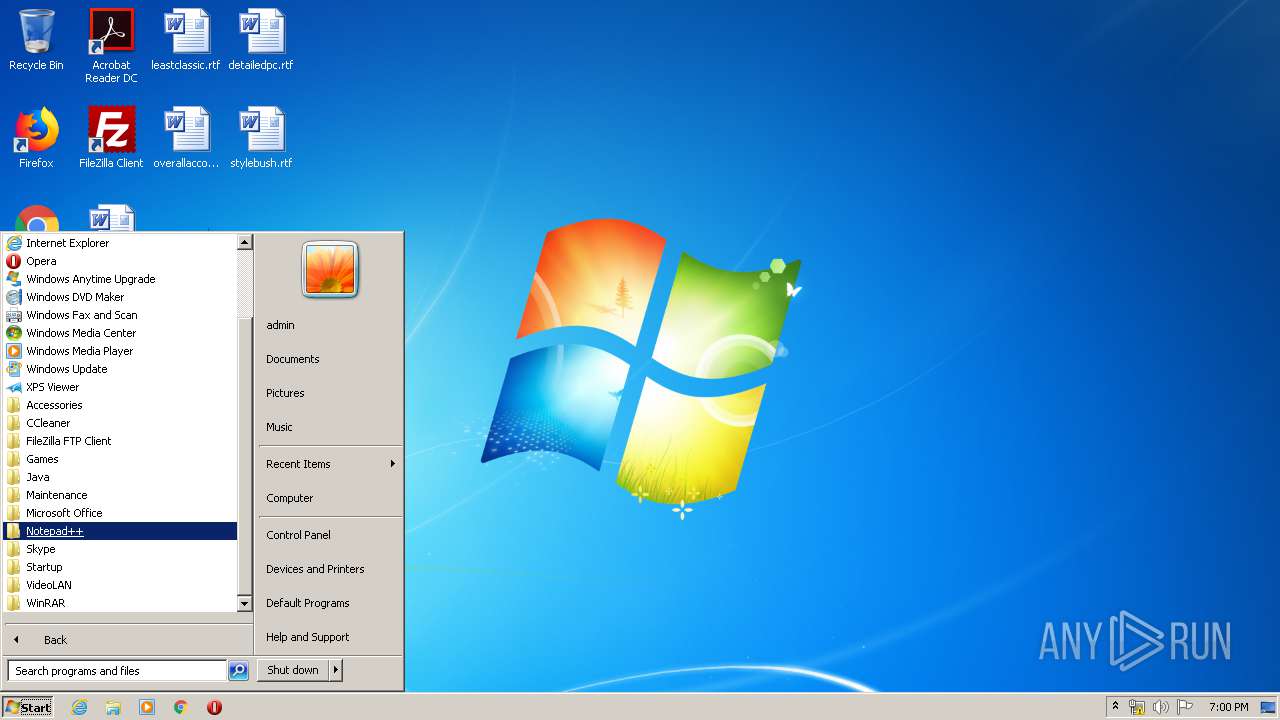The height and width of the screenshot is (720, 1280).
Task: Open Opera from the taskbar
Action: (214, 707)
